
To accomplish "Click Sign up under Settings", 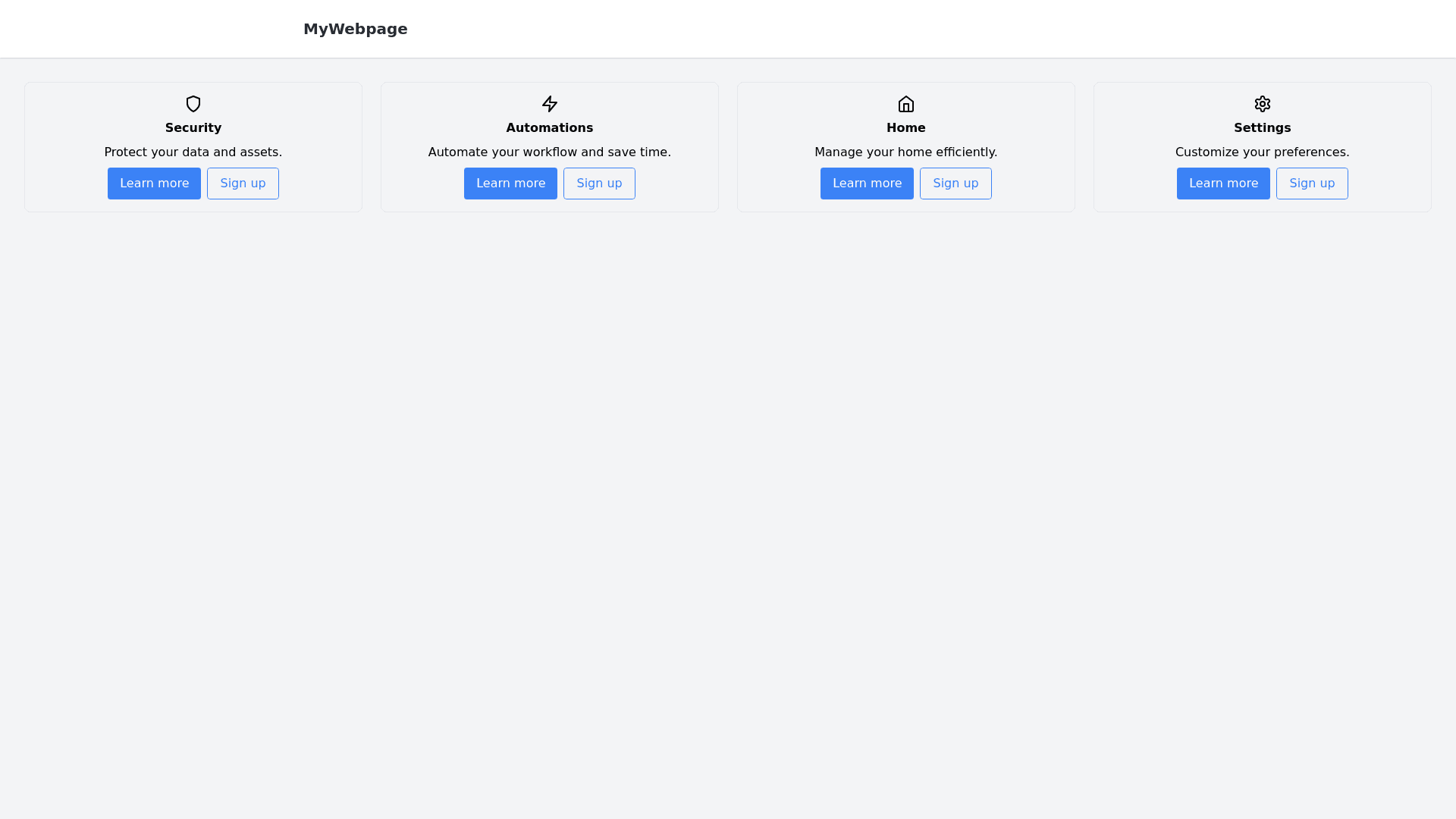I will pyautogui.click(x=1312, y=184).
